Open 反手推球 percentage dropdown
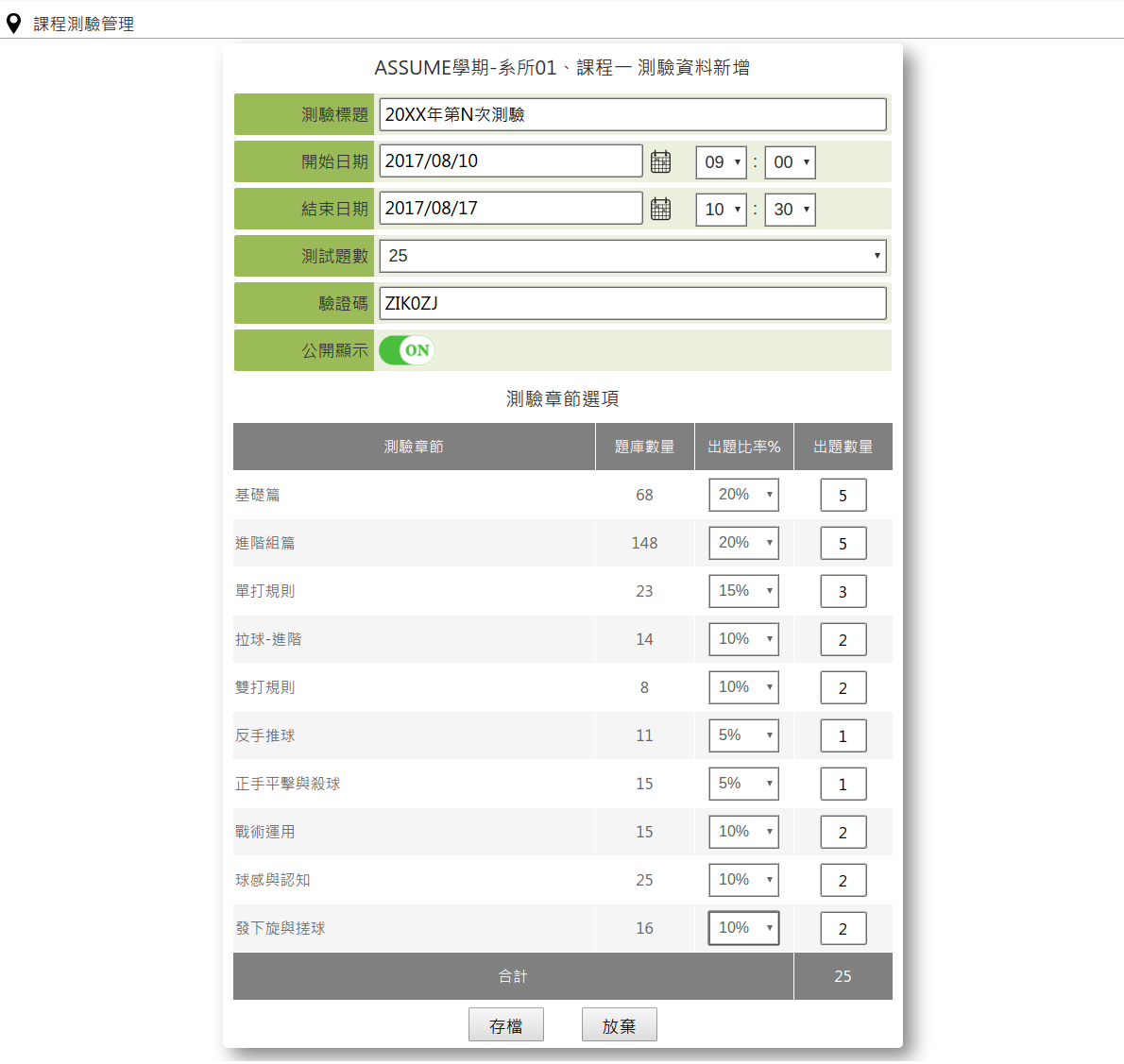The width and height of the screenshot is (1124, 1064). (x=743, y=735)
